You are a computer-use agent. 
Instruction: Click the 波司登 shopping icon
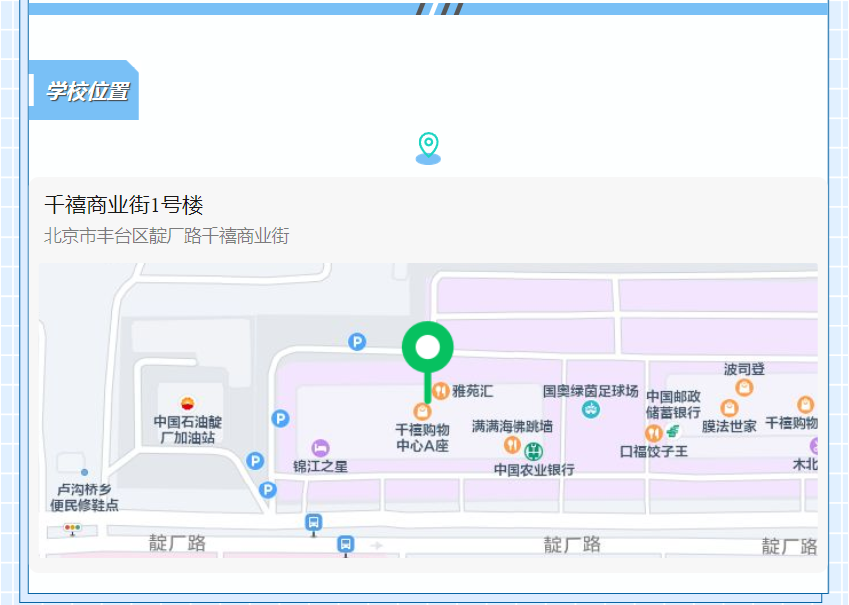click(744, 388)
